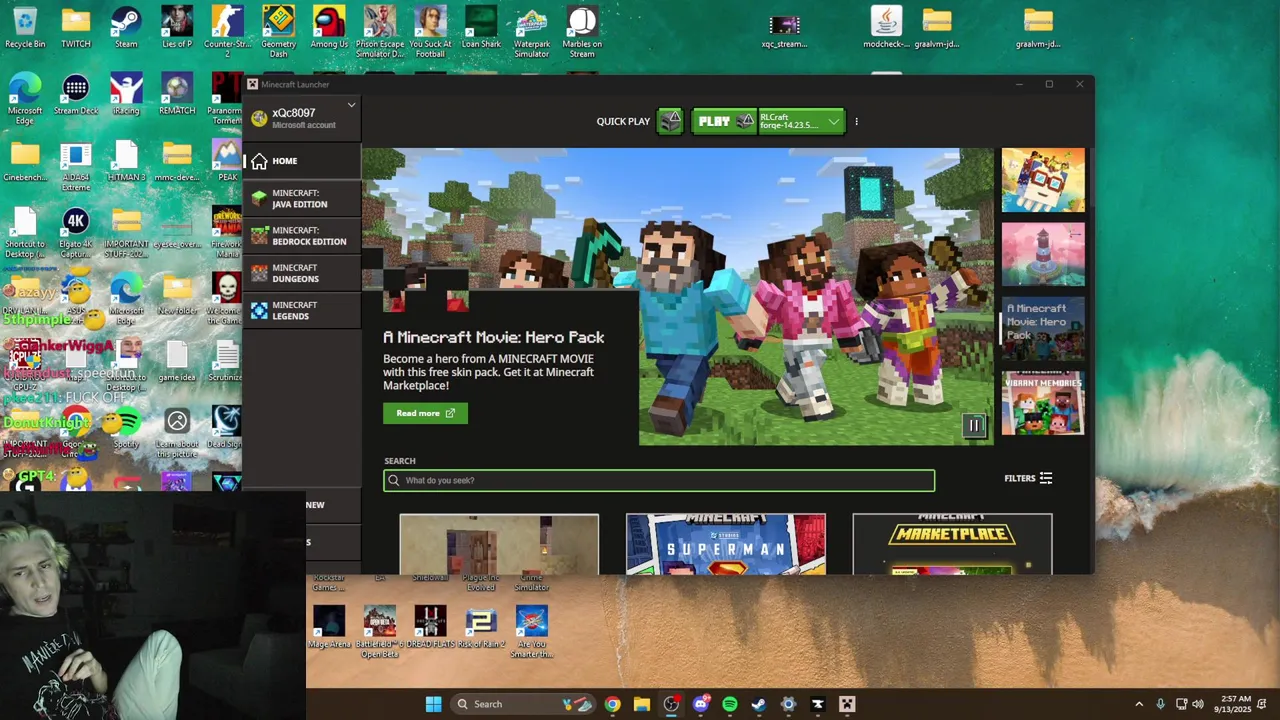Launch the iRacing desktop shortcut
The height and width of the screenshot is (720, 1280).
coord(126,96)
